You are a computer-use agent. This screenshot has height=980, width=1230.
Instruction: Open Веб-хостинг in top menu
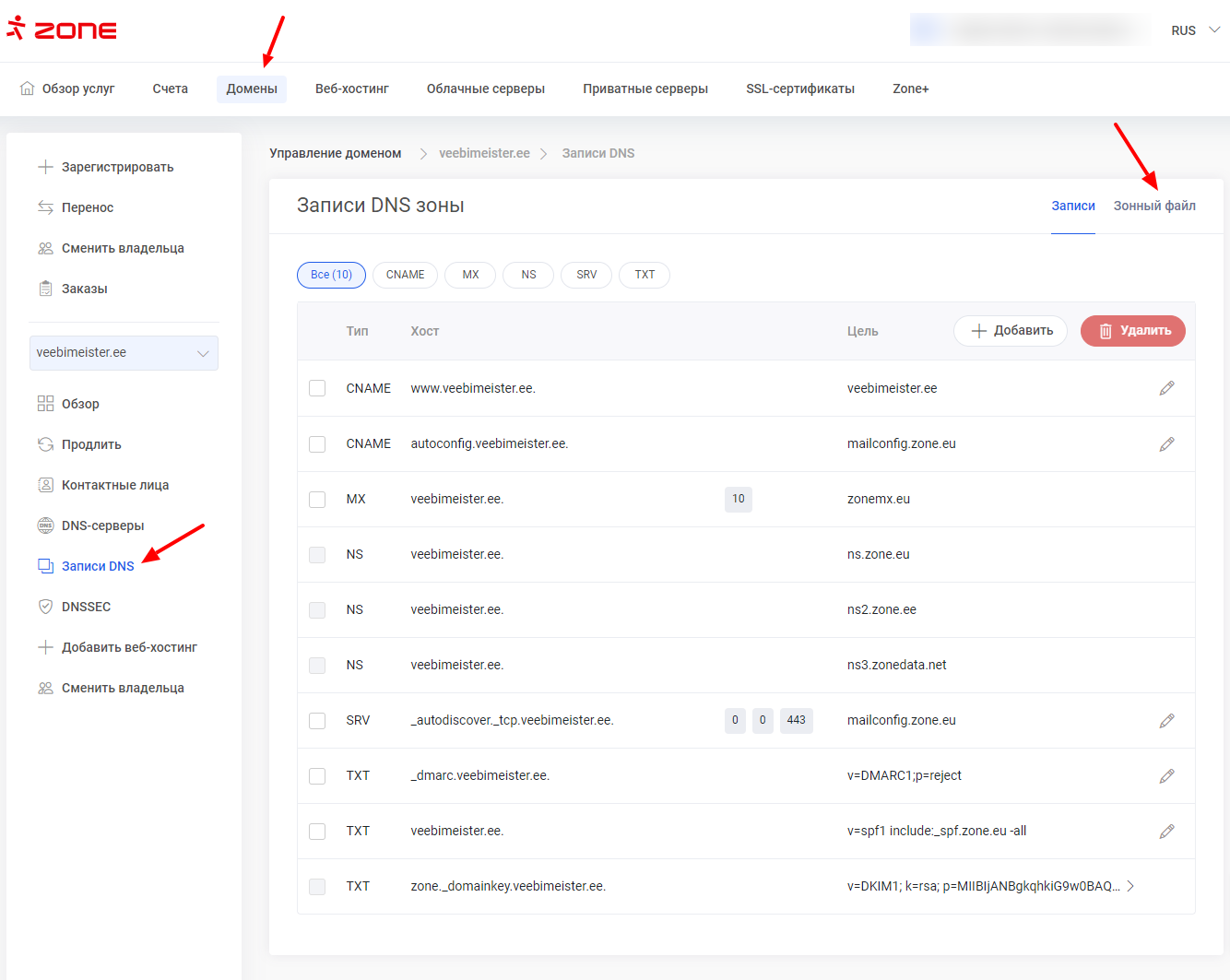[351, 89]
